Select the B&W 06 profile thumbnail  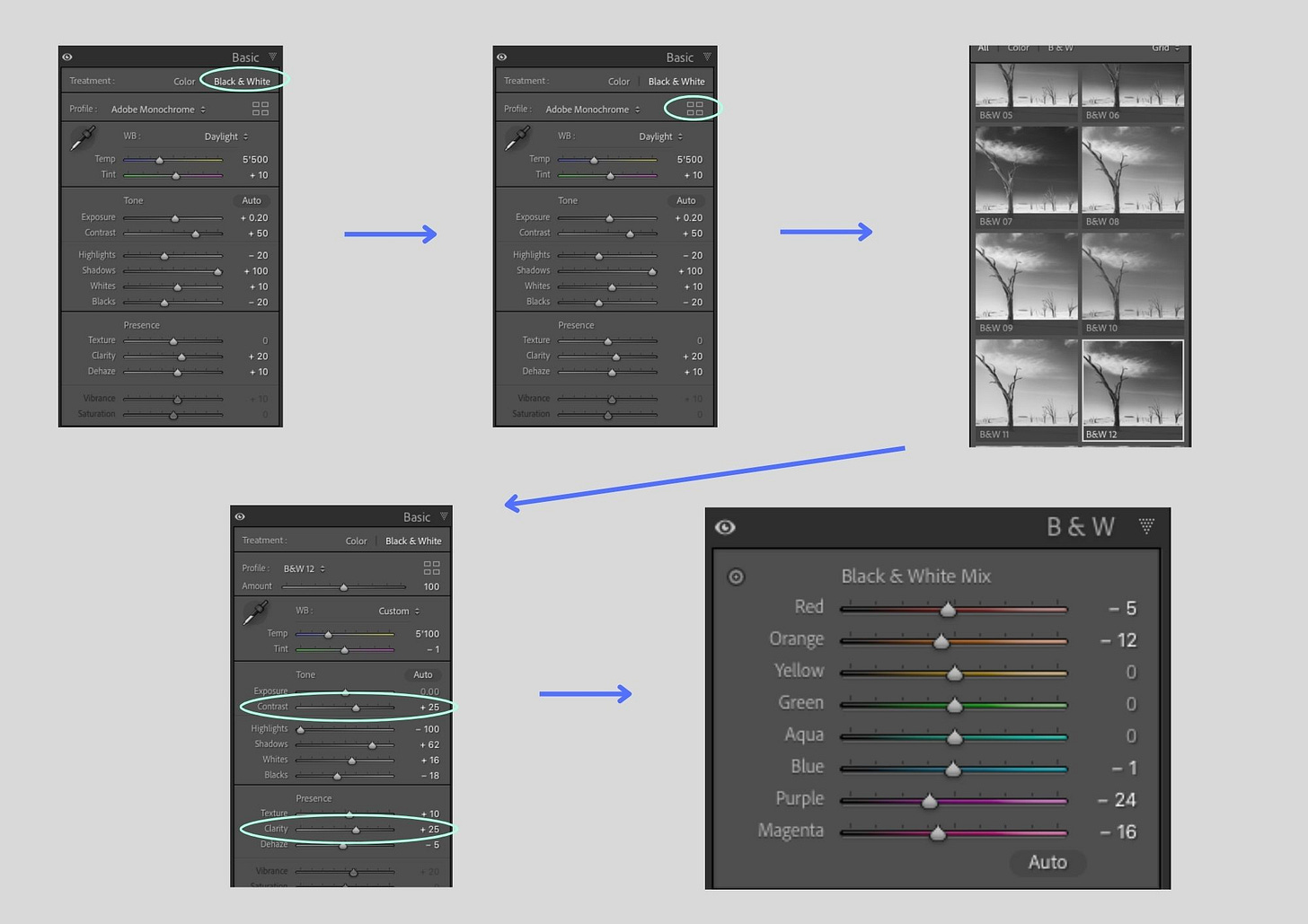click(x=1133, y=92)
